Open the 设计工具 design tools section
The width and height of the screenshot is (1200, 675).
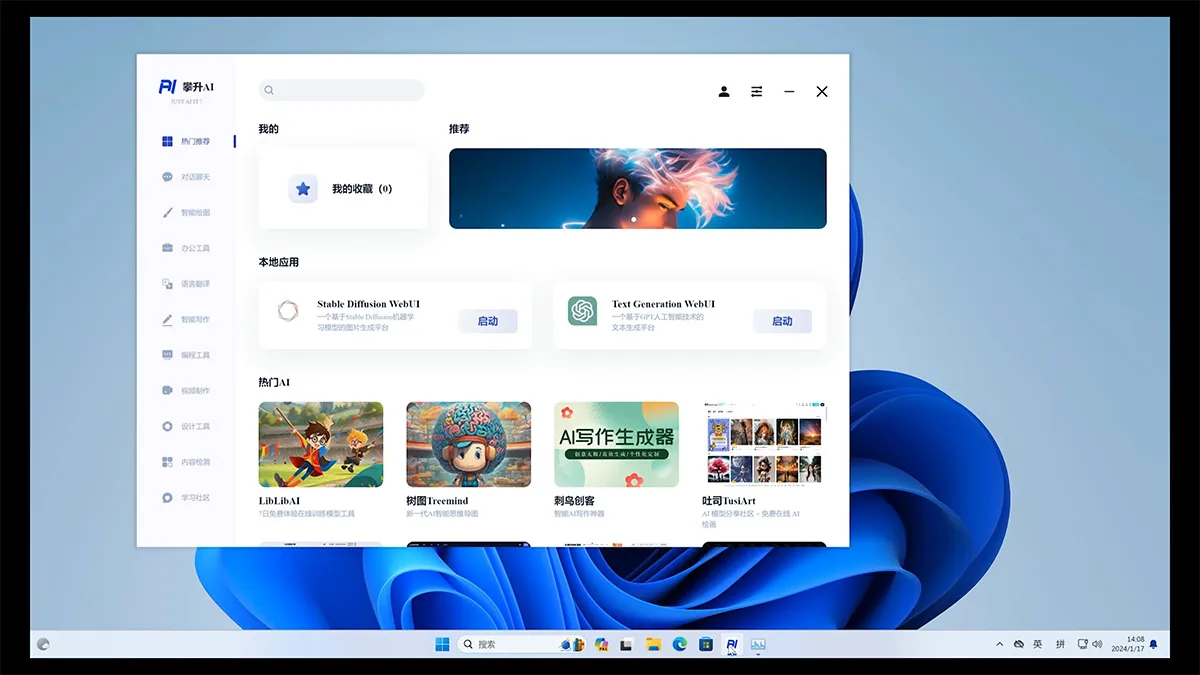(x=186, y=426)
